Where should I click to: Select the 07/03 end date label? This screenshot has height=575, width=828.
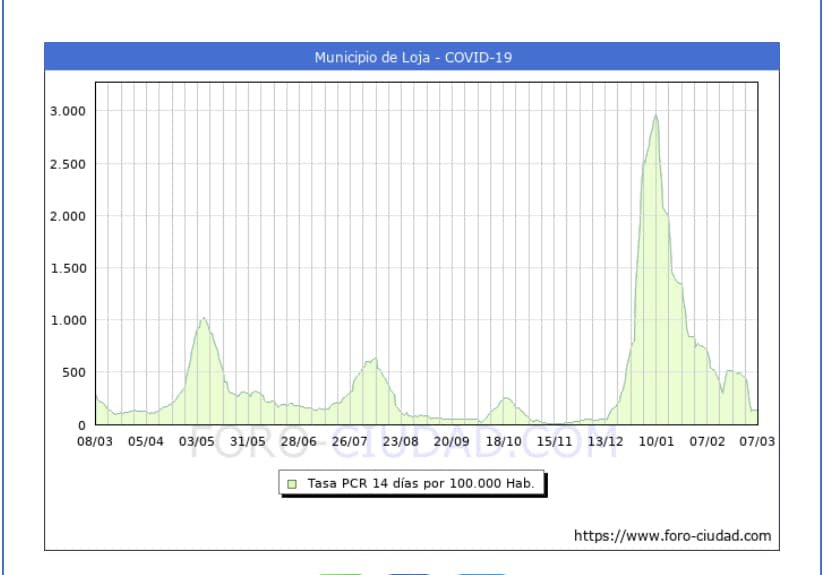click(x=757, y=441)
